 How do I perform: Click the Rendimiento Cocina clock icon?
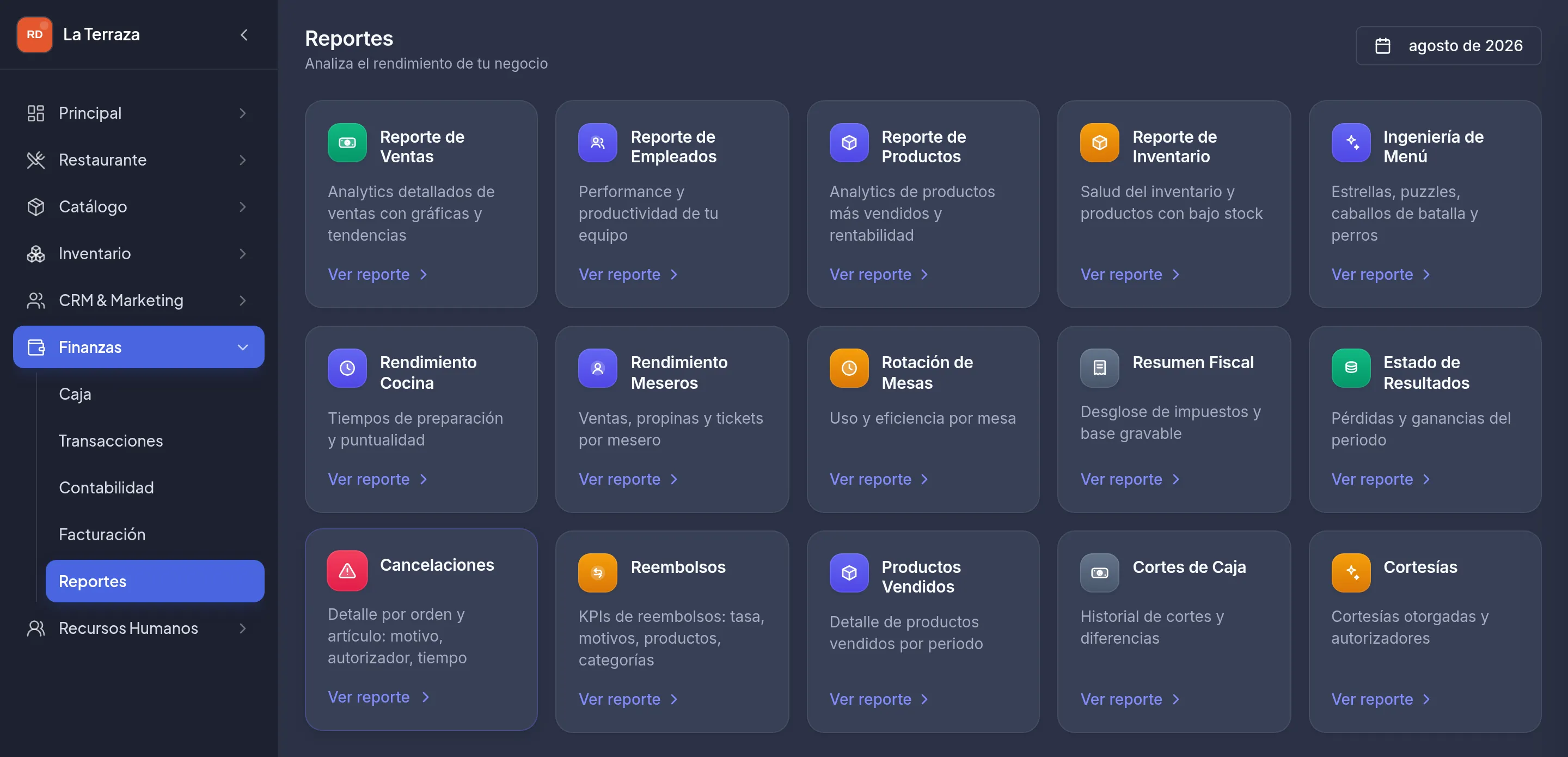[x=347, y=368]
